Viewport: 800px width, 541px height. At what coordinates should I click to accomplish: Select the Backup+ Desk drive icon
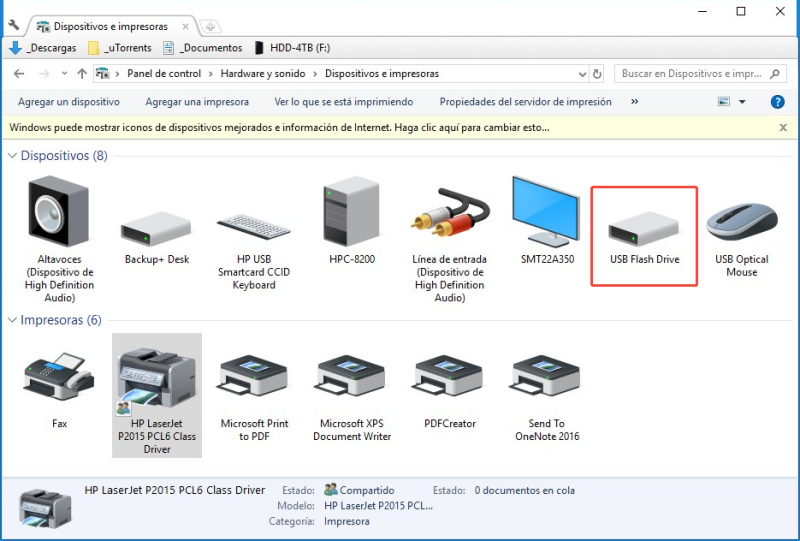pyautogui.click(x=156, y=229)
